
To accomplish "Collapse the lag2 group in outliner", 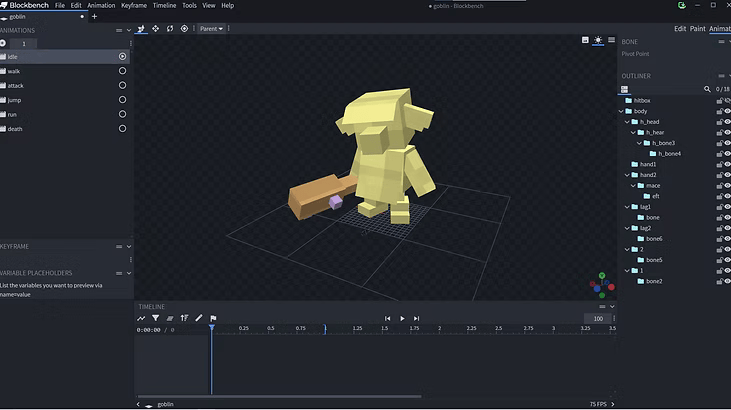I will [x=627, y=228].
